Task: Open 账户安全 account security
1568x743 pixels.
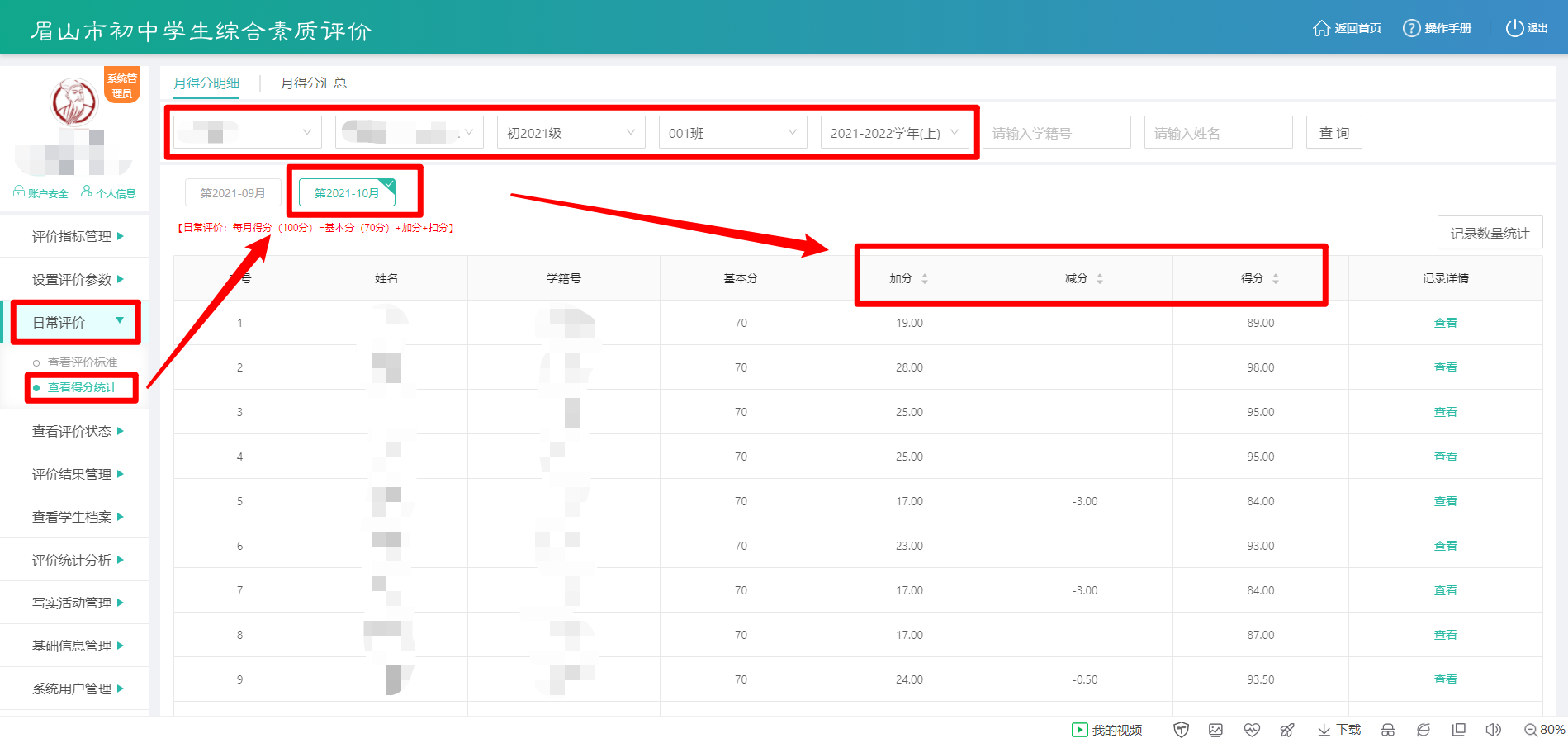Action: [40, 193]
